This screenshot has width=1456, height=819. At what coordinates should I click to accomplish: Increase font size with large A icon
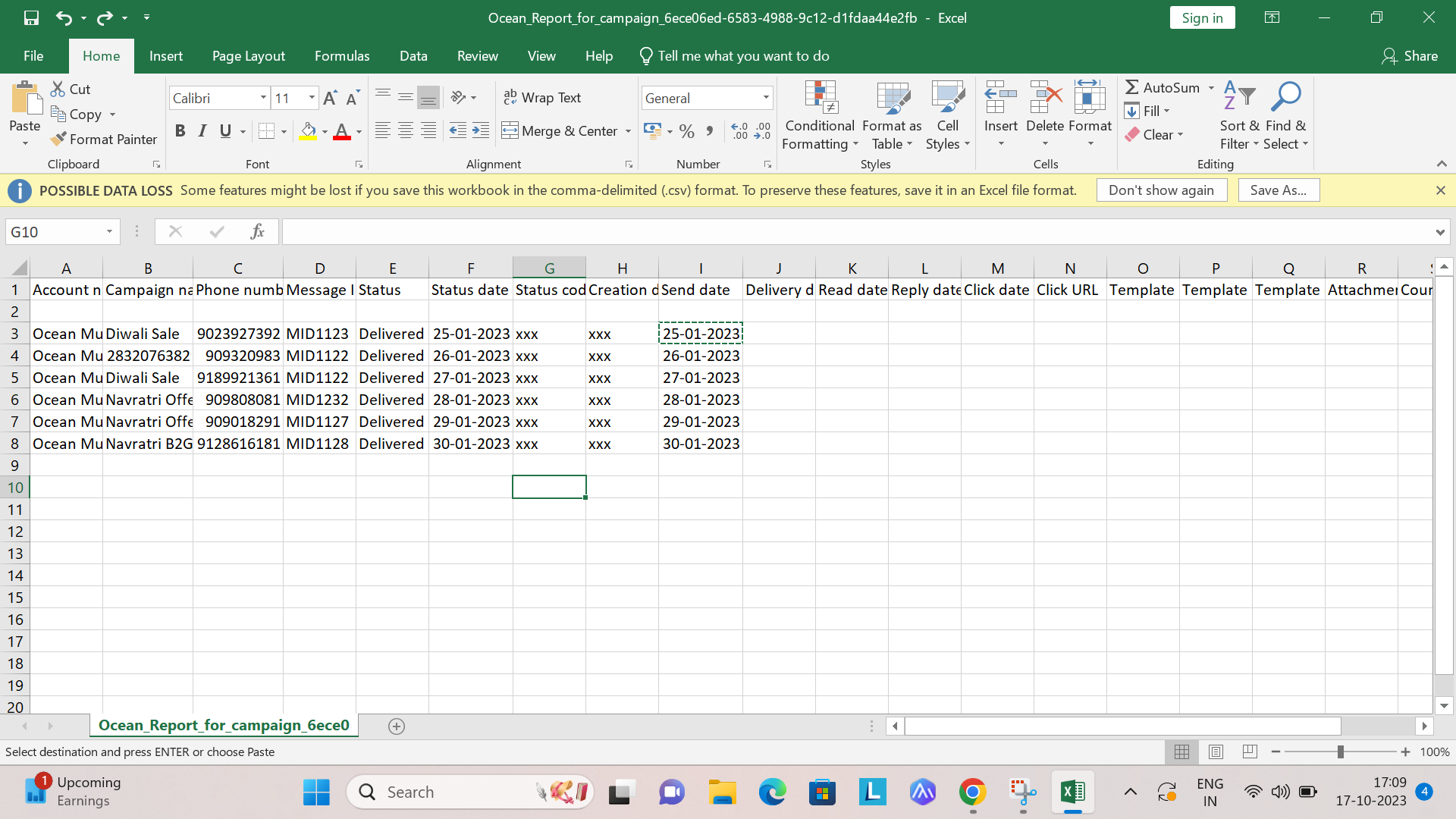tap(330, 98)
